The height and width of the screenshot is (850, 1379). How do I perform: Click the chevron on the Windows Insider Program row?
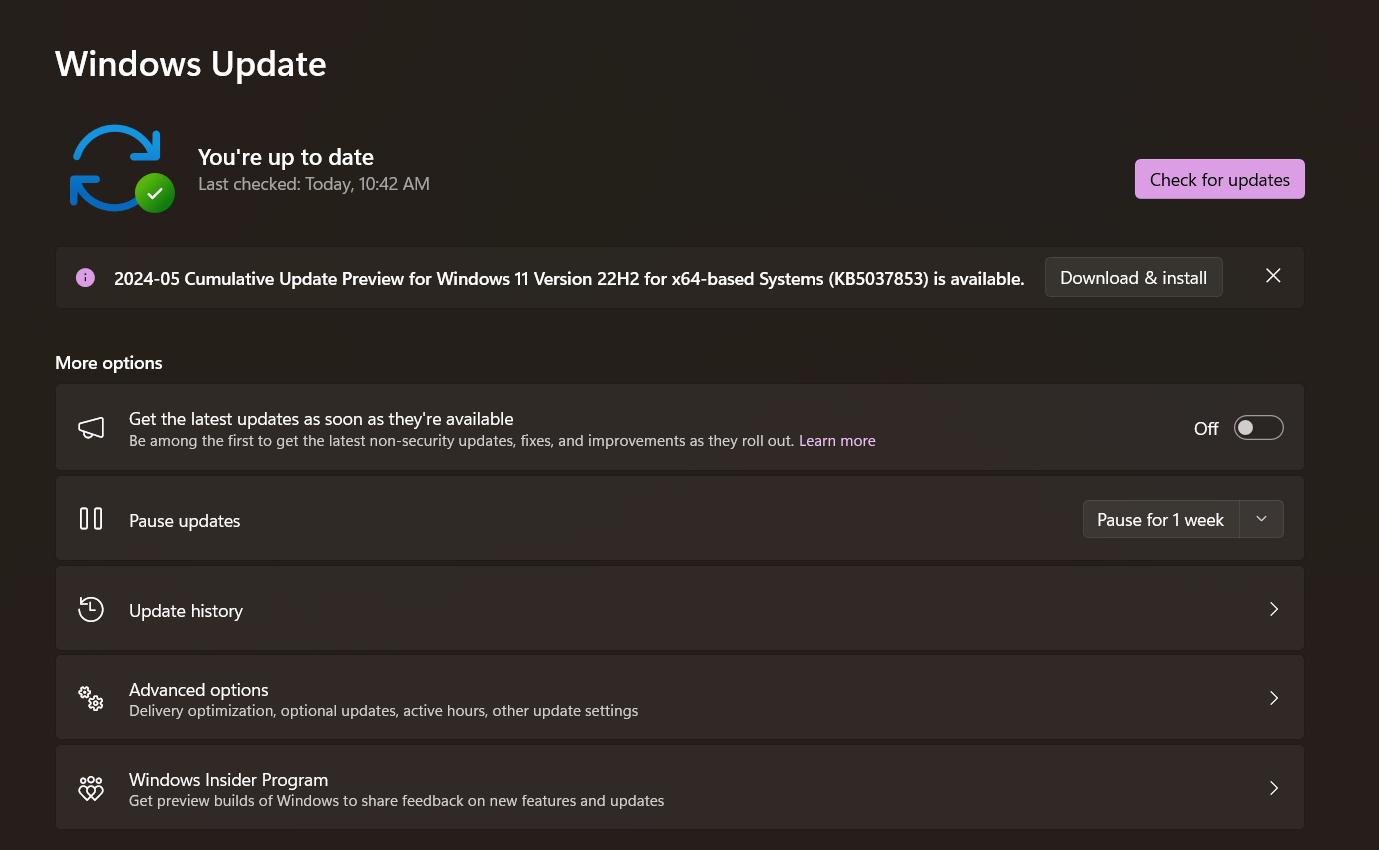[x=1274, y=788]
